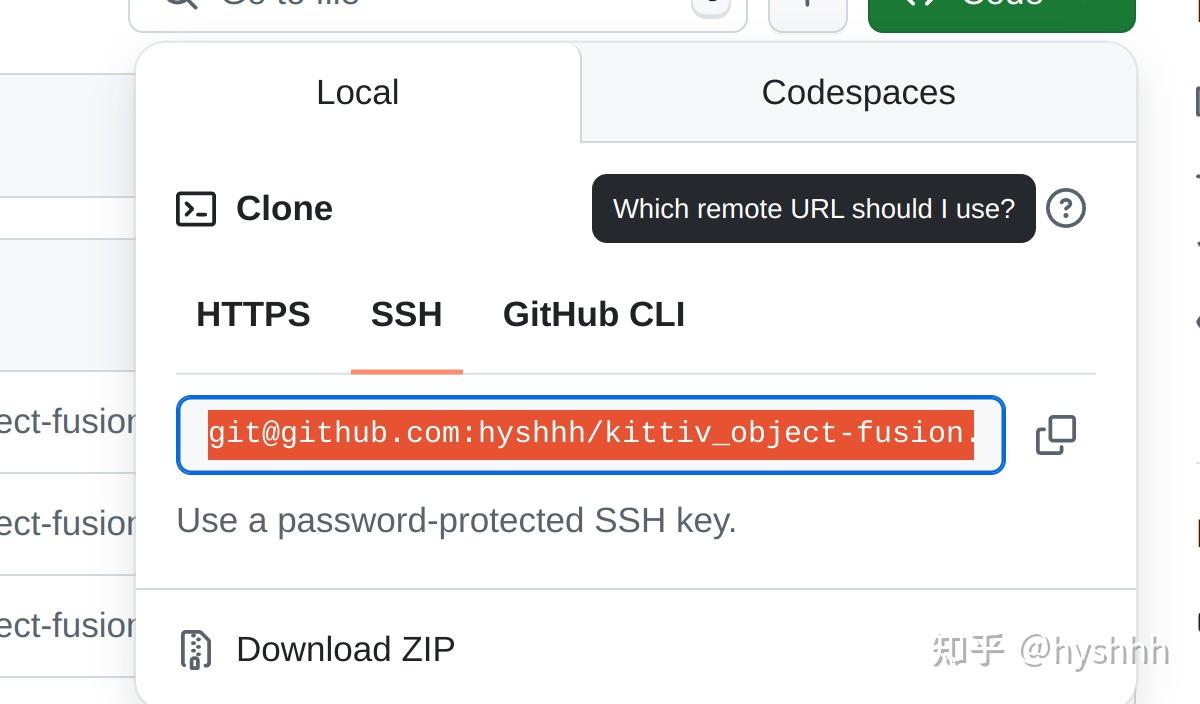This screenshot has height=704, width=1200.
Task: Click the copy-to-clipboard icon beside the URL
Action: pos(1055,434)
